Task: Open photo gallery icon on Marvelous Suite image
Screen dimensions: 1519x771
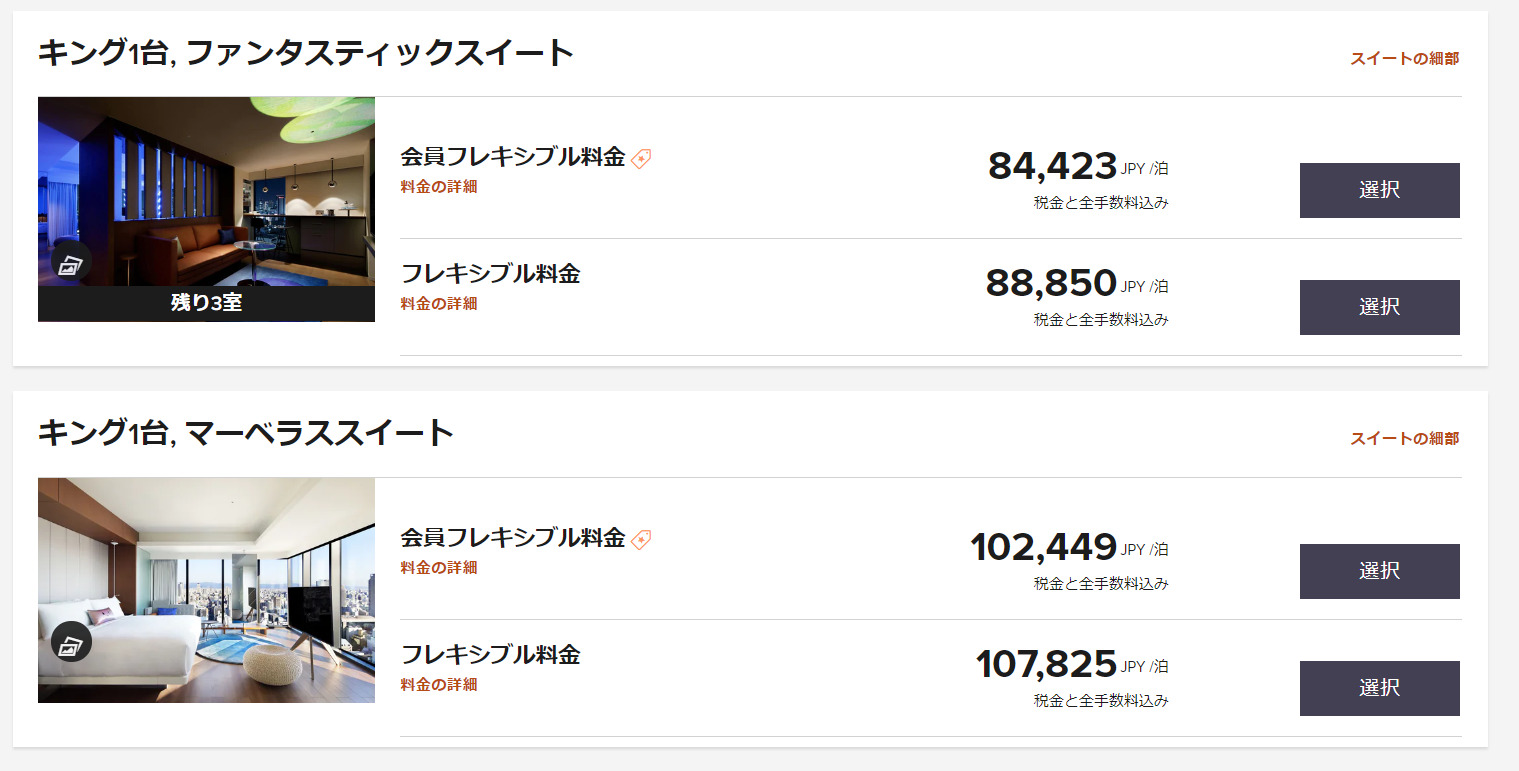Action: pyautogui.click(x=71, y=642)
